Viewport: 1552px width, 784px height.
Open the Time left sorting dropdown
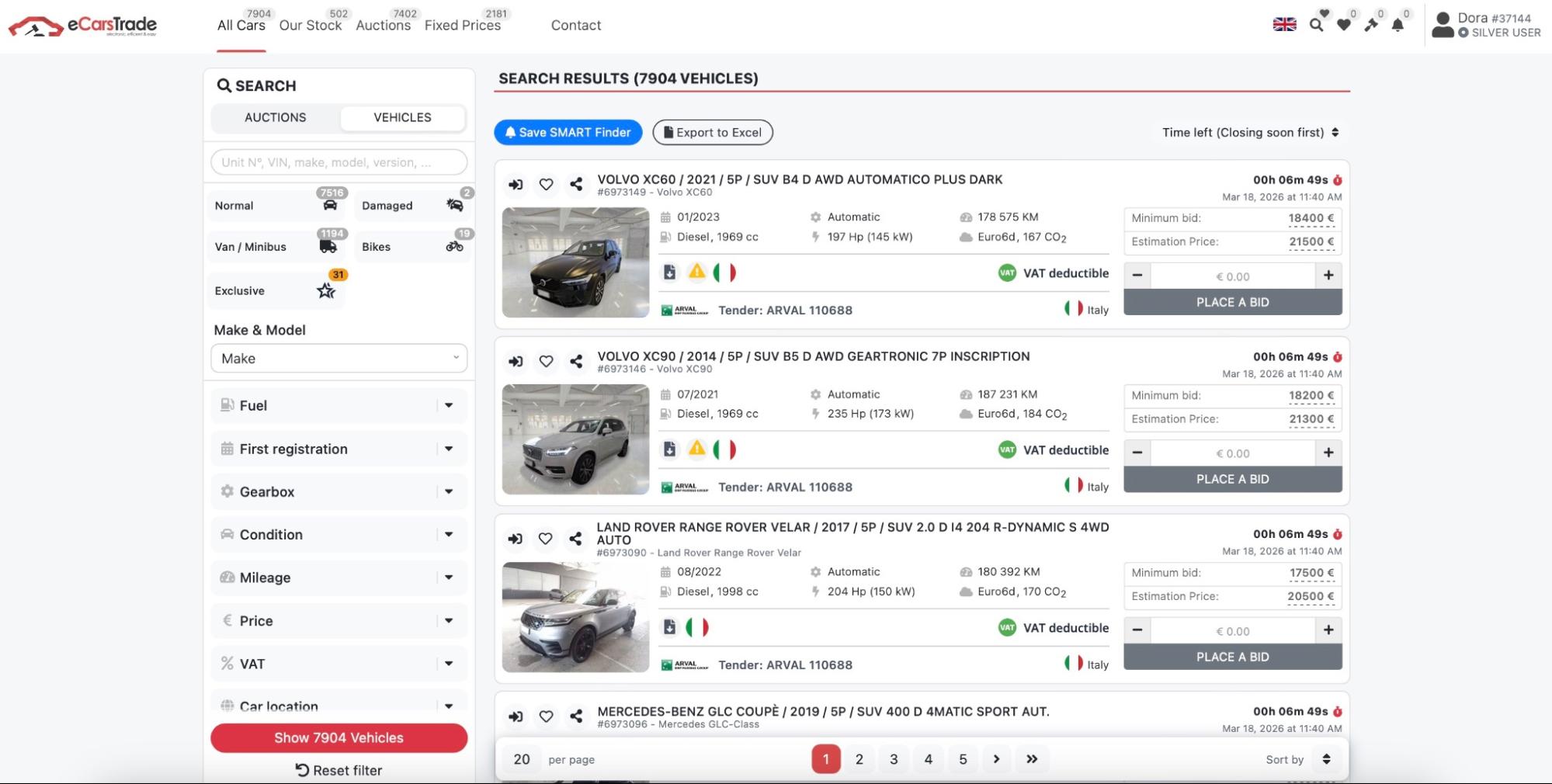click(x=1250, y=133)
